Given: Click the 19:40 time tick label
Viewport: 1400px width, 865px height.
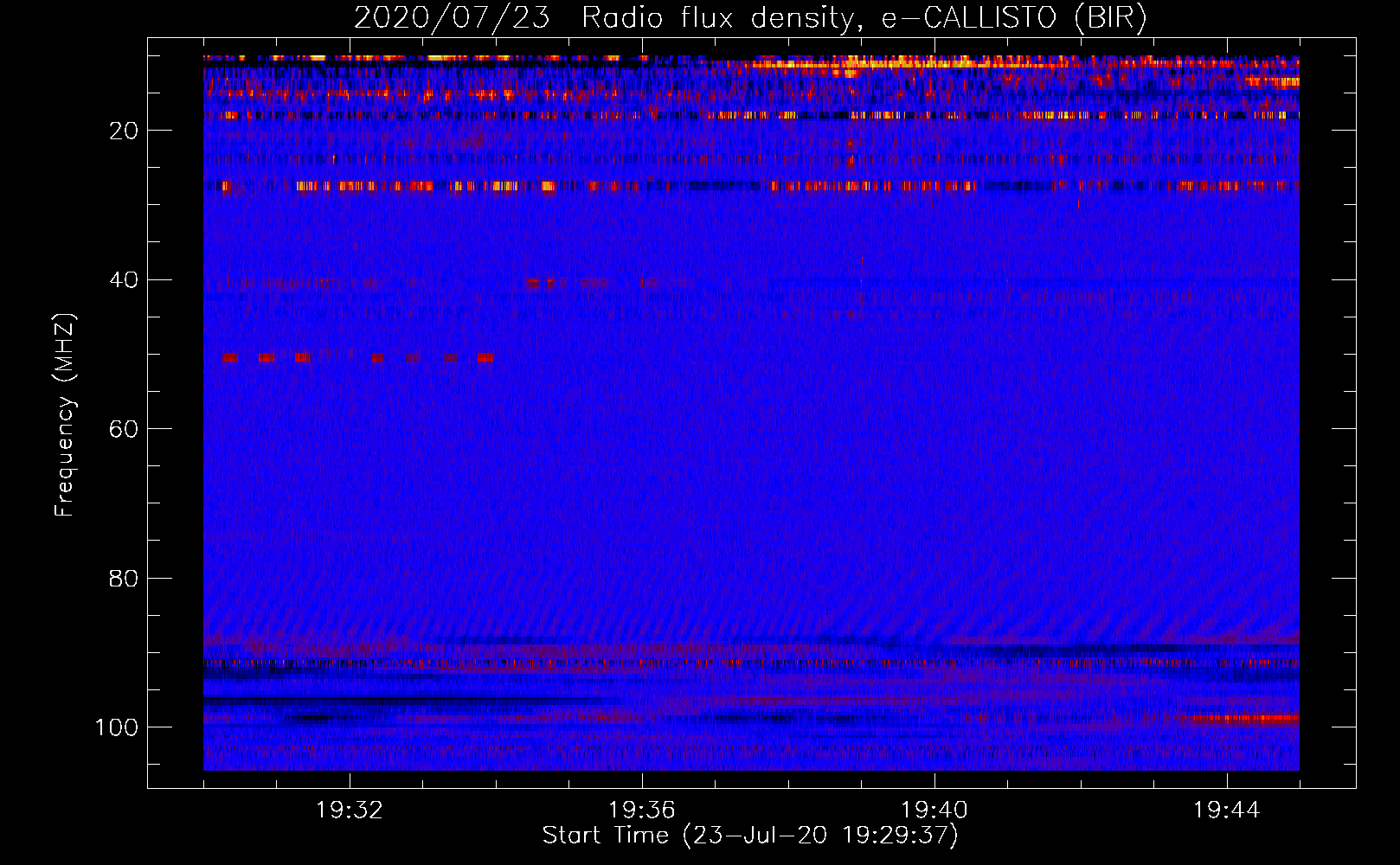Looking at the screenshot, I should pos(934,811).
